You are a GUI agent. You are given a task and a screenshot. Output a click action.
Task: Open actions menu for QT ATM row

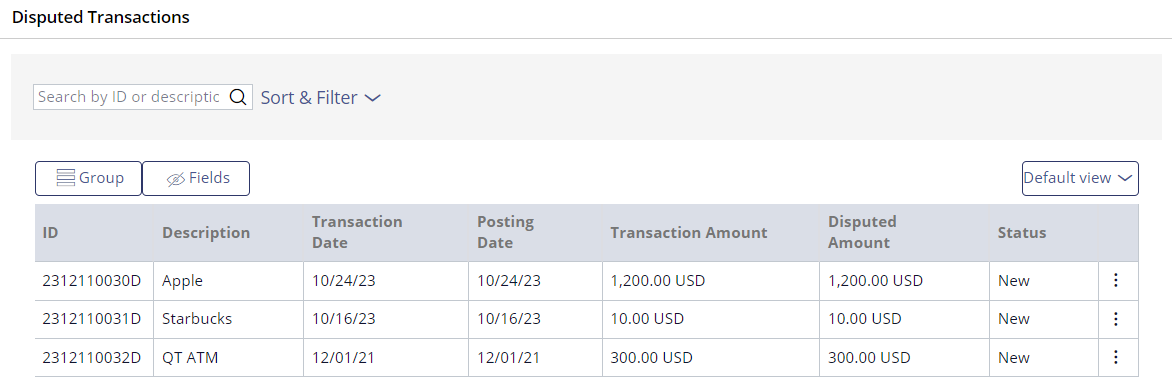tap(1116, 357)
